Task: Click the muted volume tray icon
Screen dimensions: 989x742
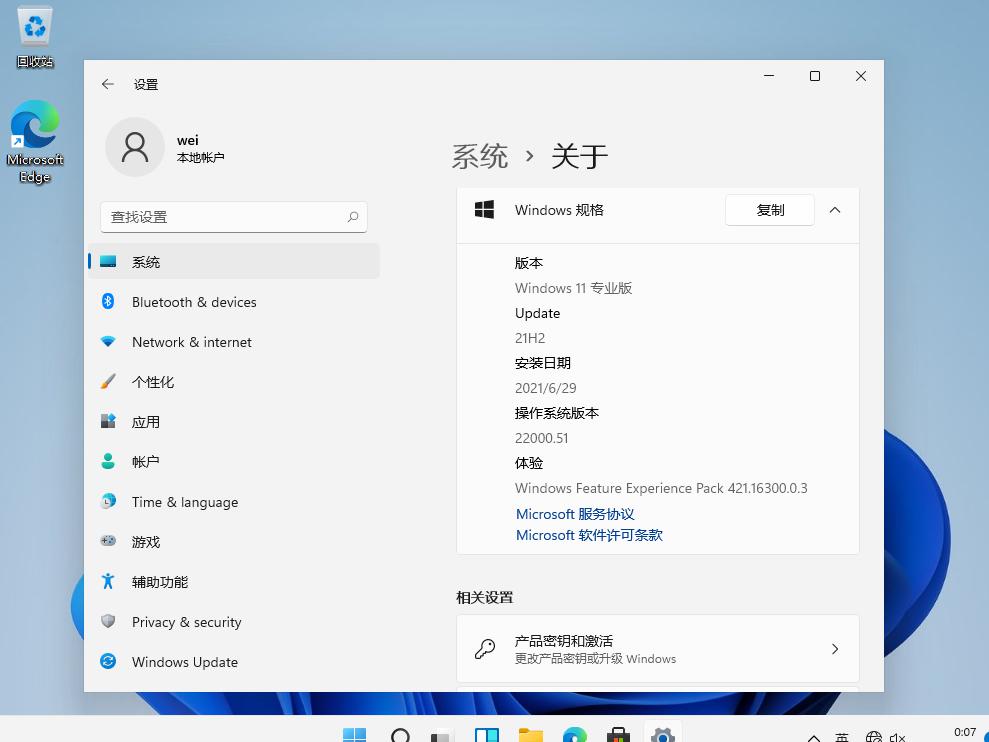Action: point(897,736)
